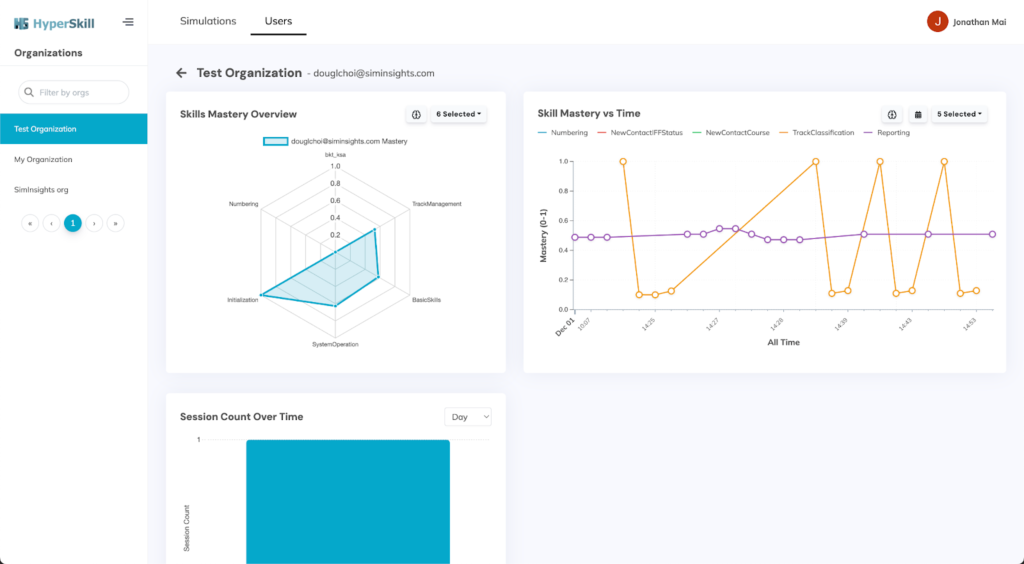Screen dimensions: 1024x564
Task: Click the HyperSkill logo
Action: pos(54,22)
